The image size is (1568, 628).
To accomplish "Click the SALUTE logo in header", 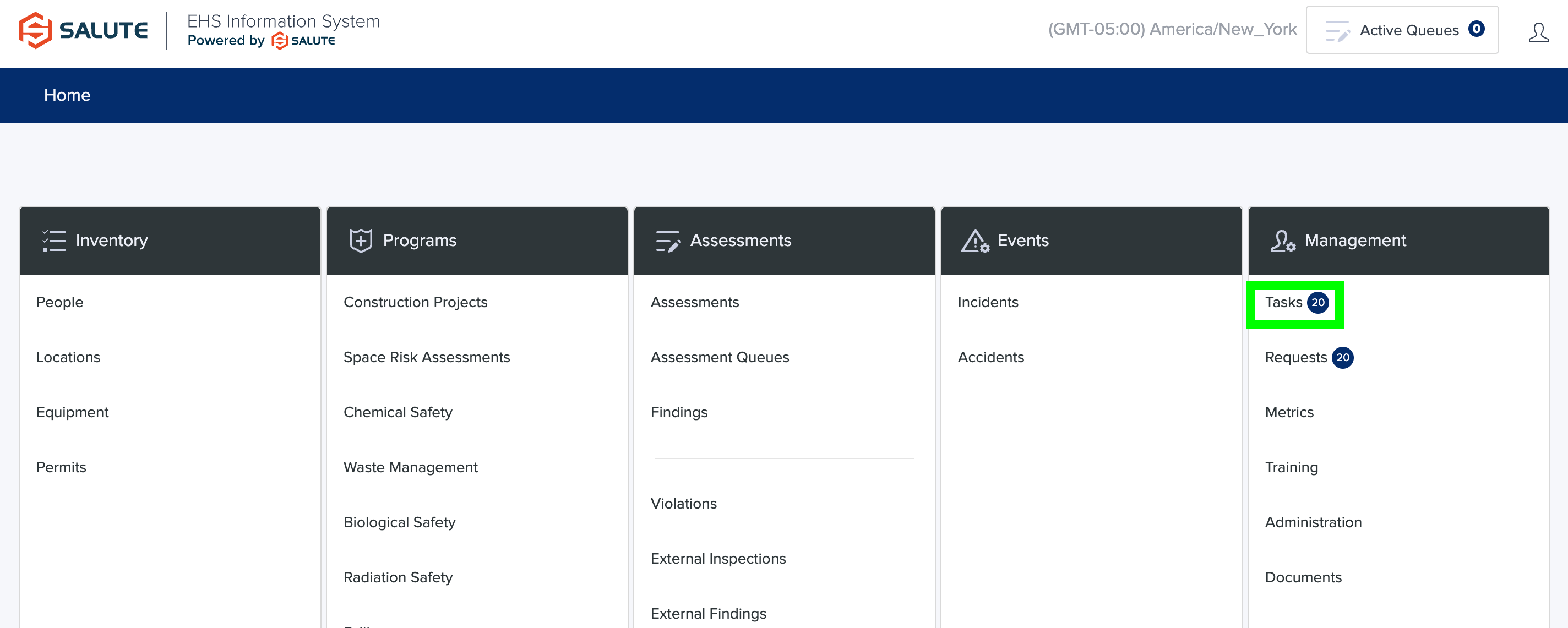I will (x=83, y=30).
